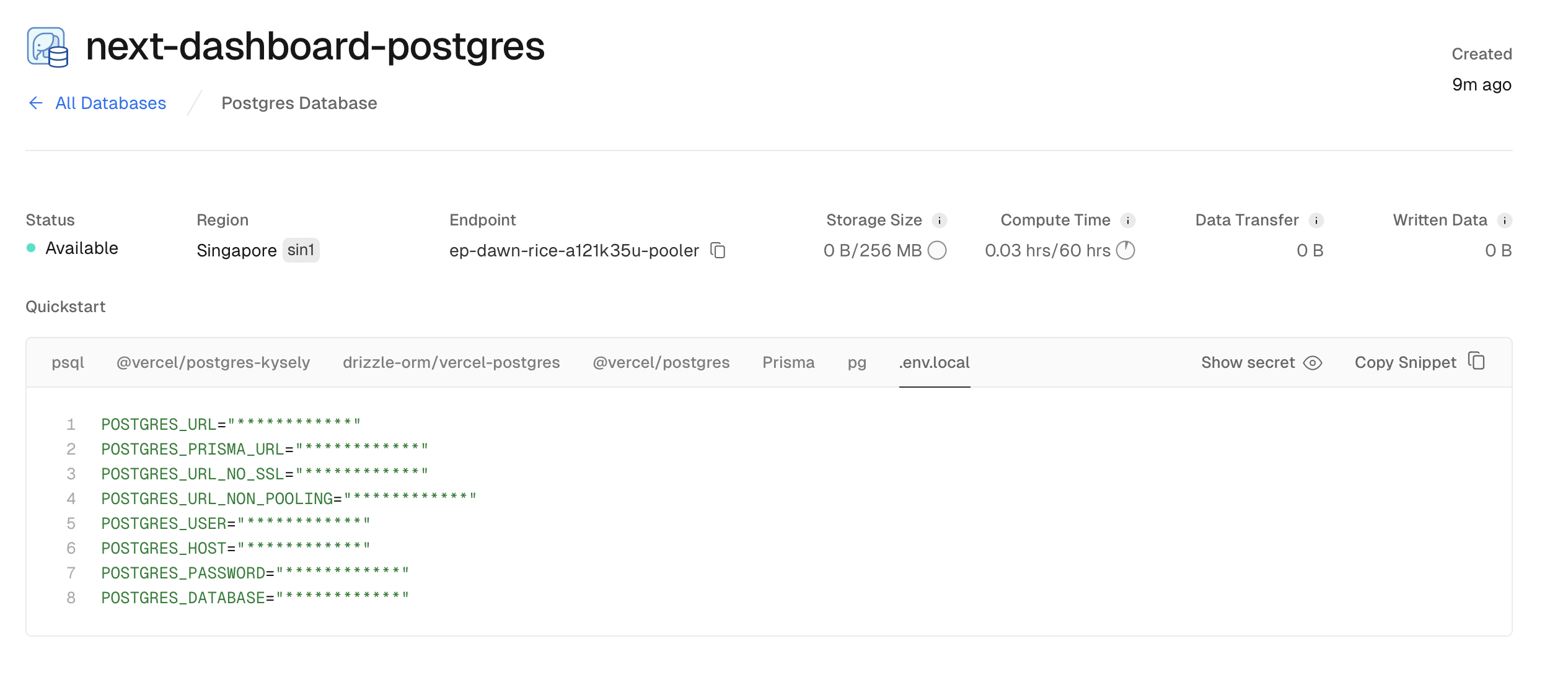Click the Storage Size info icon
1568x680 pixels.
point(940,220)
